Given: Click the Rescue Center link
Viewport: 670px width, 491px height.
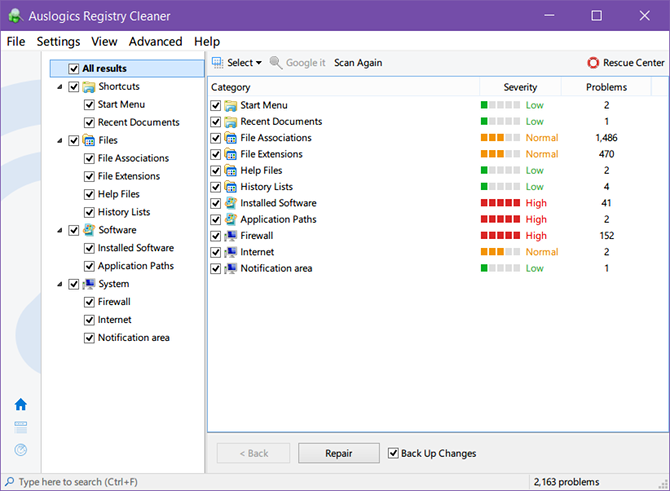Looking at the screenshot, I should pyautogui.click(x=634, y=63).
